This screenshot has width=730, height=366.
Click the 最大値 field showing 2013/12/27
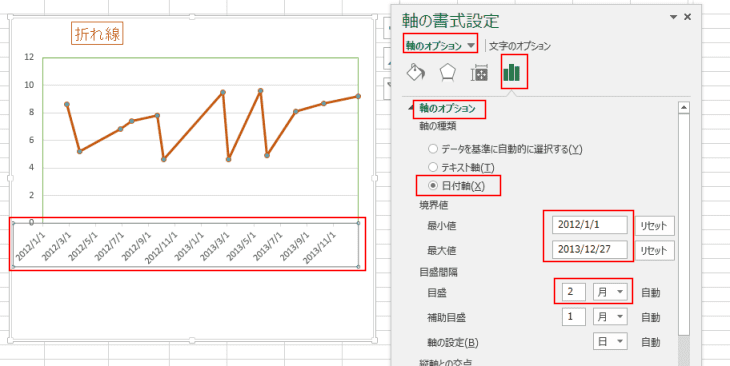click(x=590, y=250)
